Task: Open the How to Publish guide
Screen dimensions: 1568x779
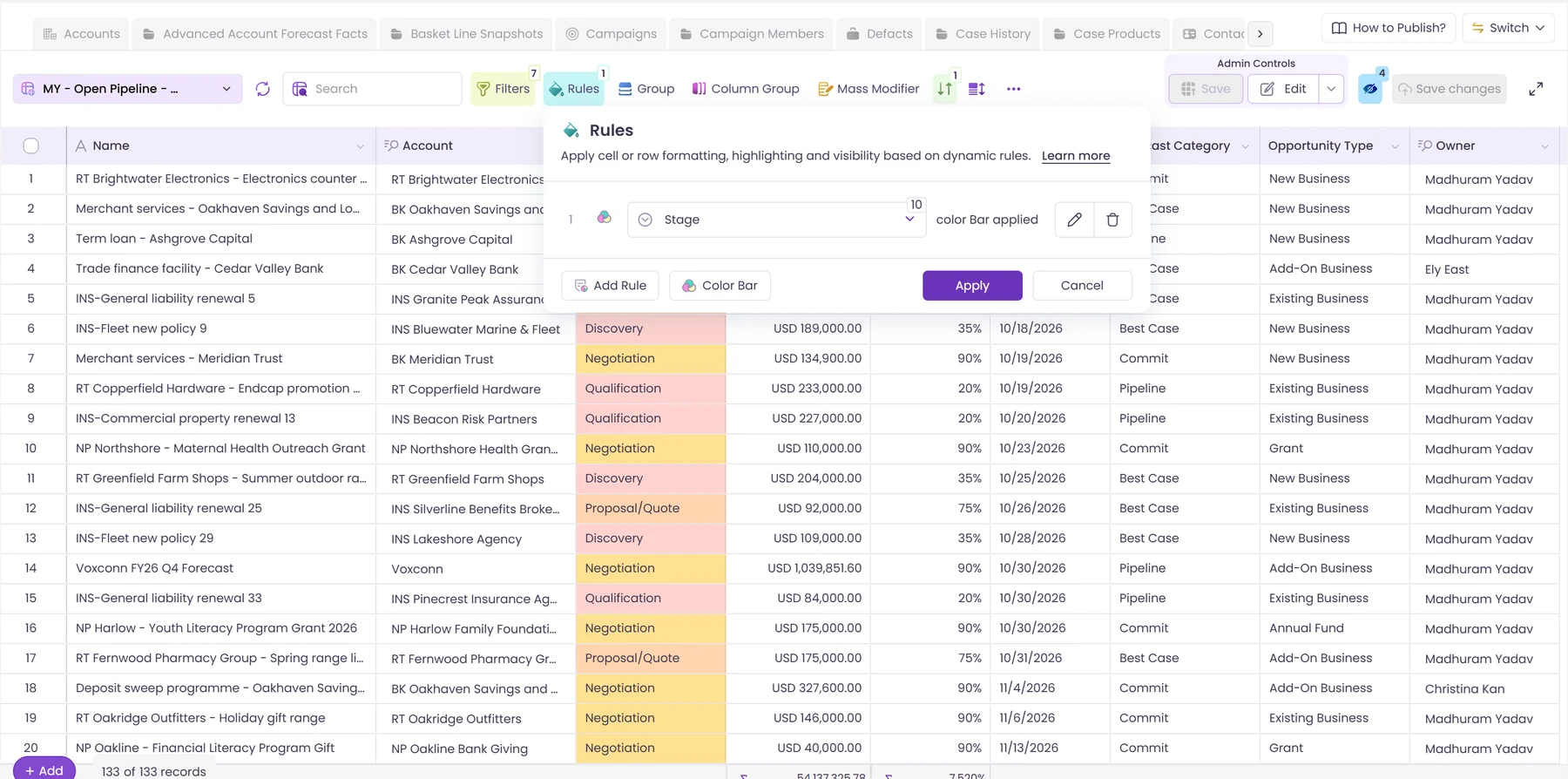Action: 1388,28
